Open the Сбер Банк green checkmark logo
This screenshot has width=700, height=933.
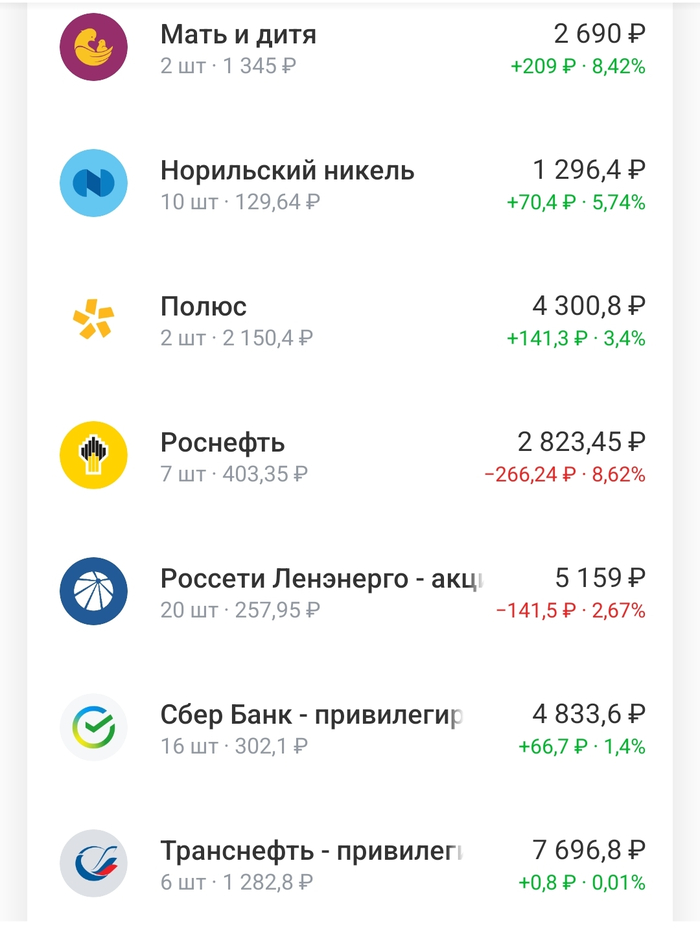(x=93, y=727)
